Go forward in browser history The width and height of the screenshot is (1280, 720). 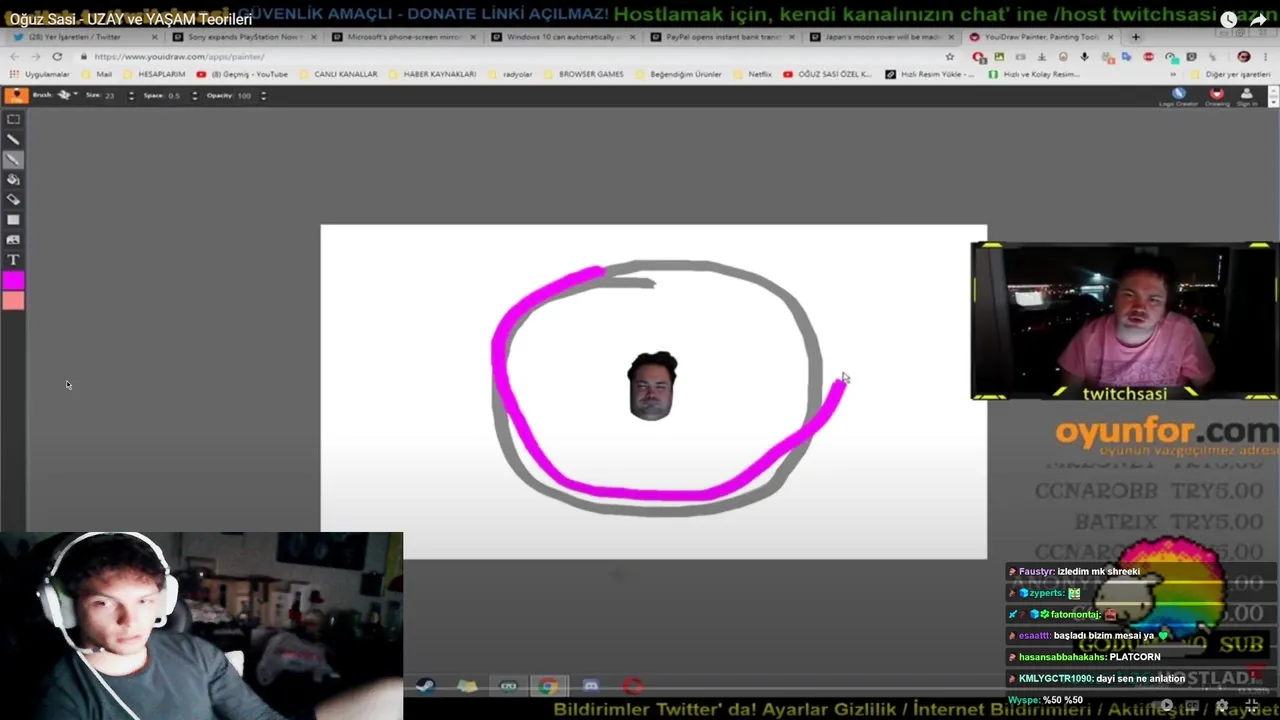click(x=35, y=57)
